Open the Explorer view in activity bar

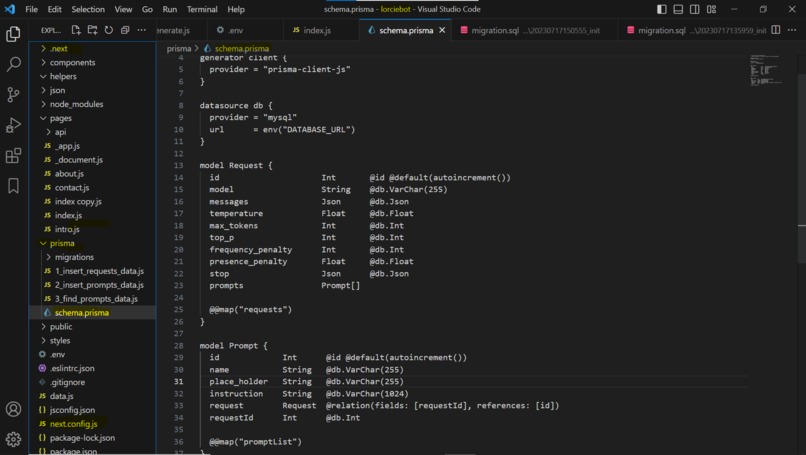pyautogui.click(x=13, y=34)
